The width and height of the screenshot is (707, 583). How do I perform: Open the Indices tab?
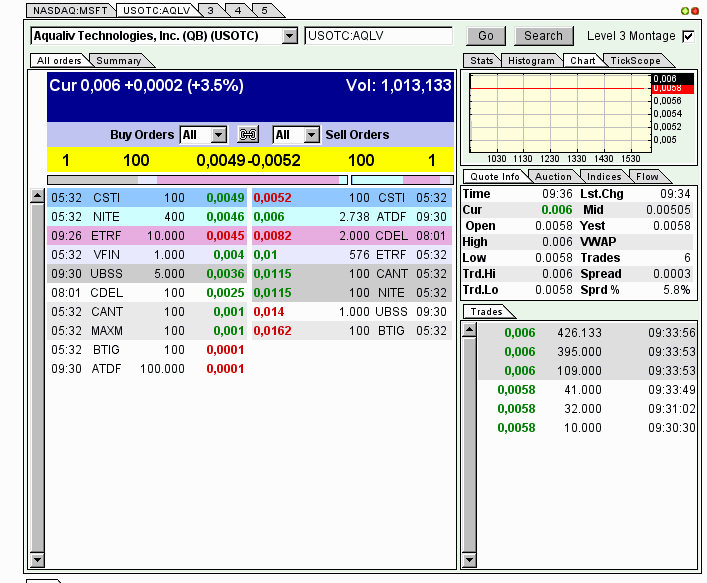(x=604, y=176)
